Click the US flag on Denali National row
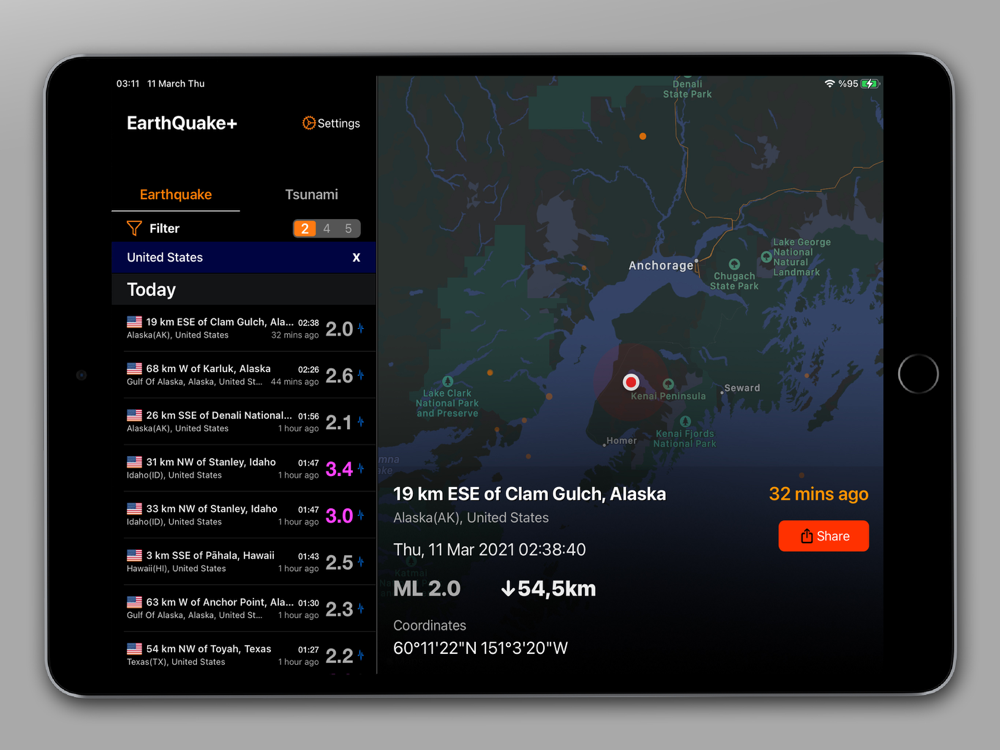Screen dimensions: 1000x750 [x=134, y=415]
